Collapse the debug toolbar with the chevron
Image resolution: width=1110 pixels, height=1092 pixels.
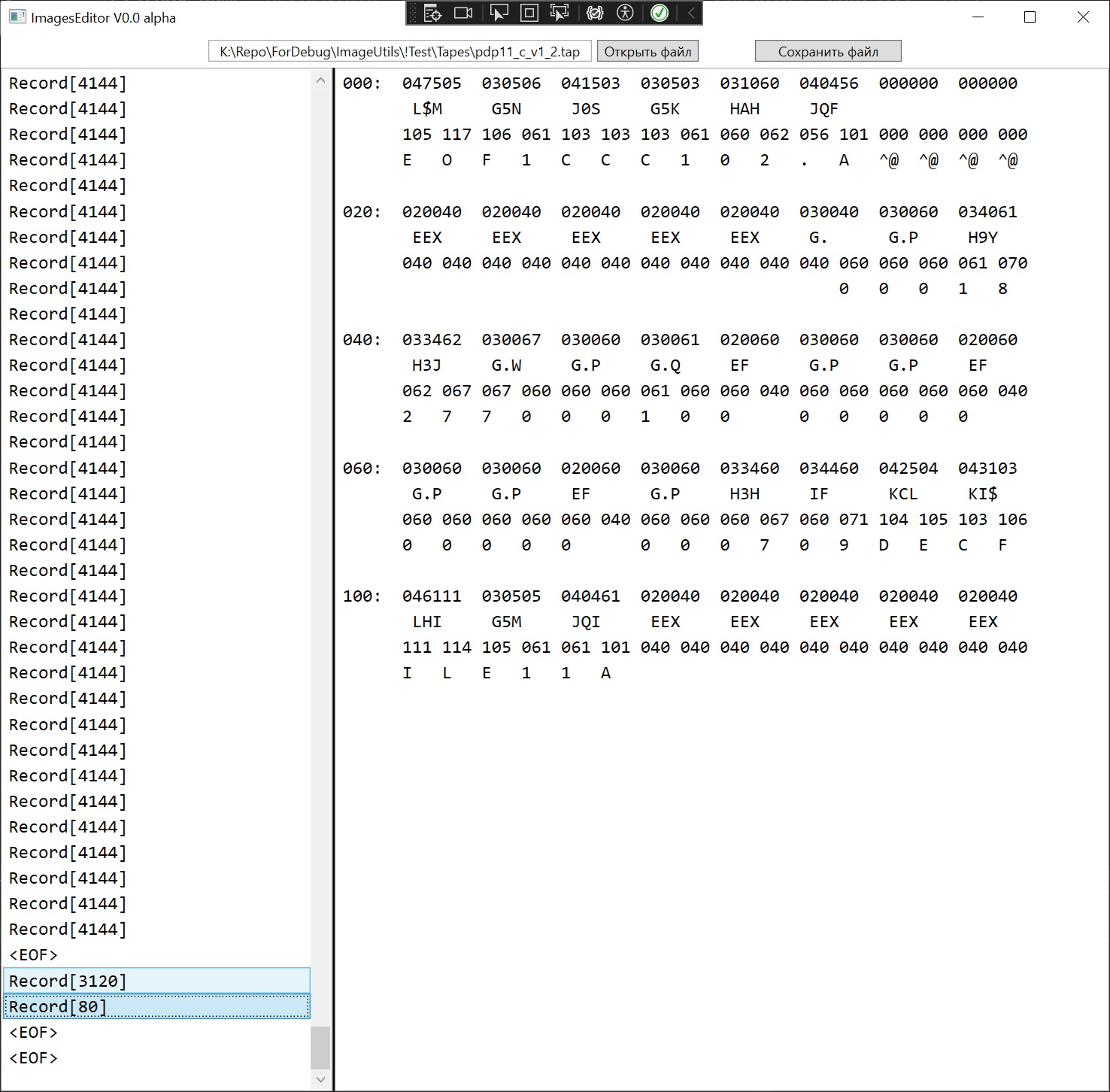[x=691, y=13]
